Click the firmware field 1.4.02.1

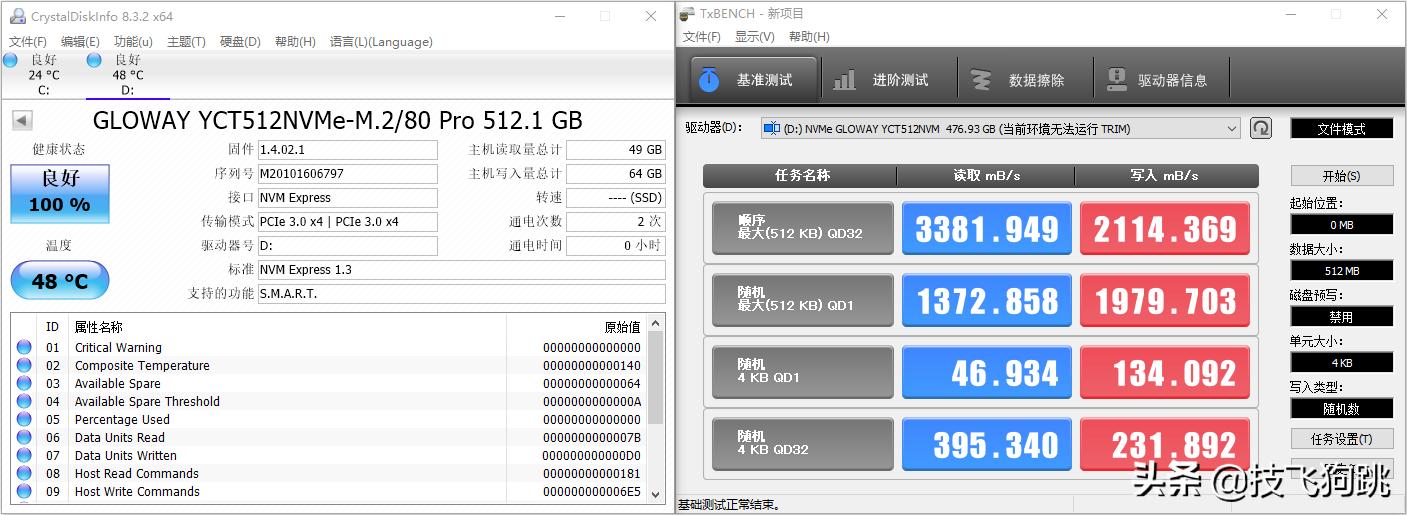(x=347, y=150)
